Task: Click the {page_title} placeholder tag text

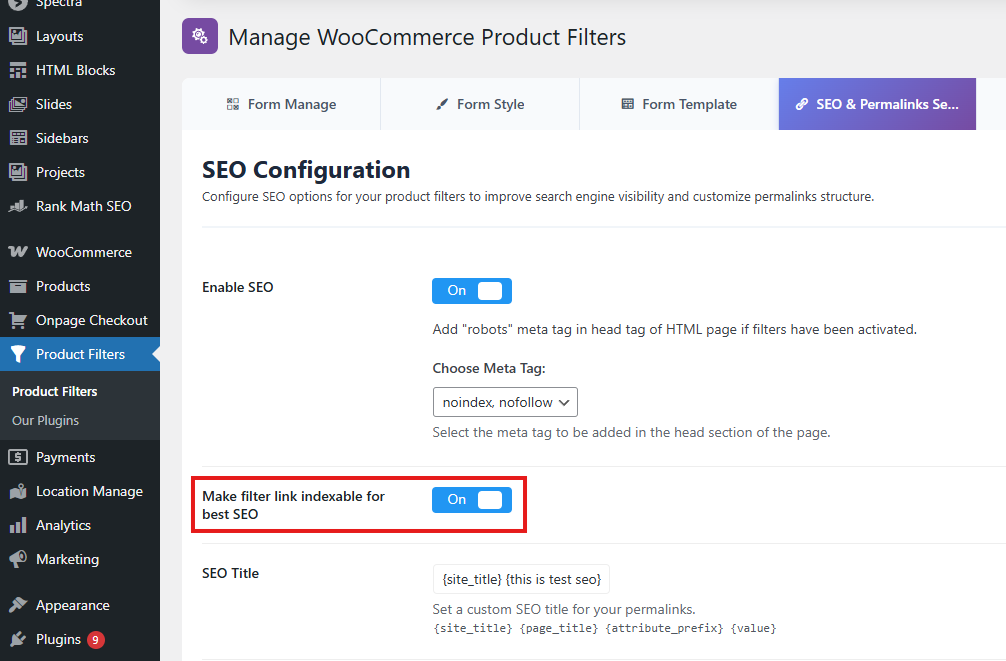Action: pos(559,628)
